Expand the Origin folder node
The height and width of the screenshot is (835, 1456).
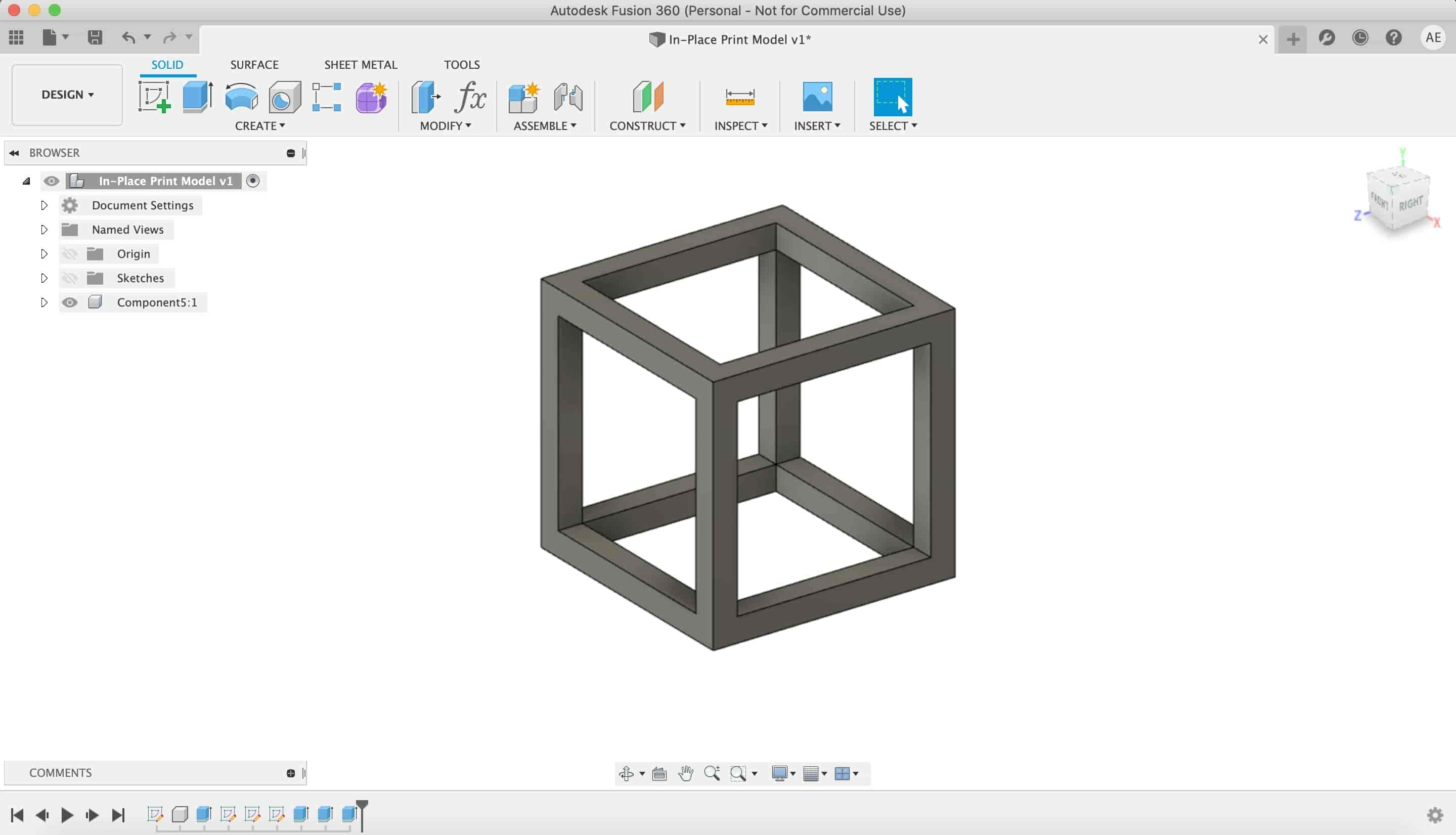click(44, 253)
